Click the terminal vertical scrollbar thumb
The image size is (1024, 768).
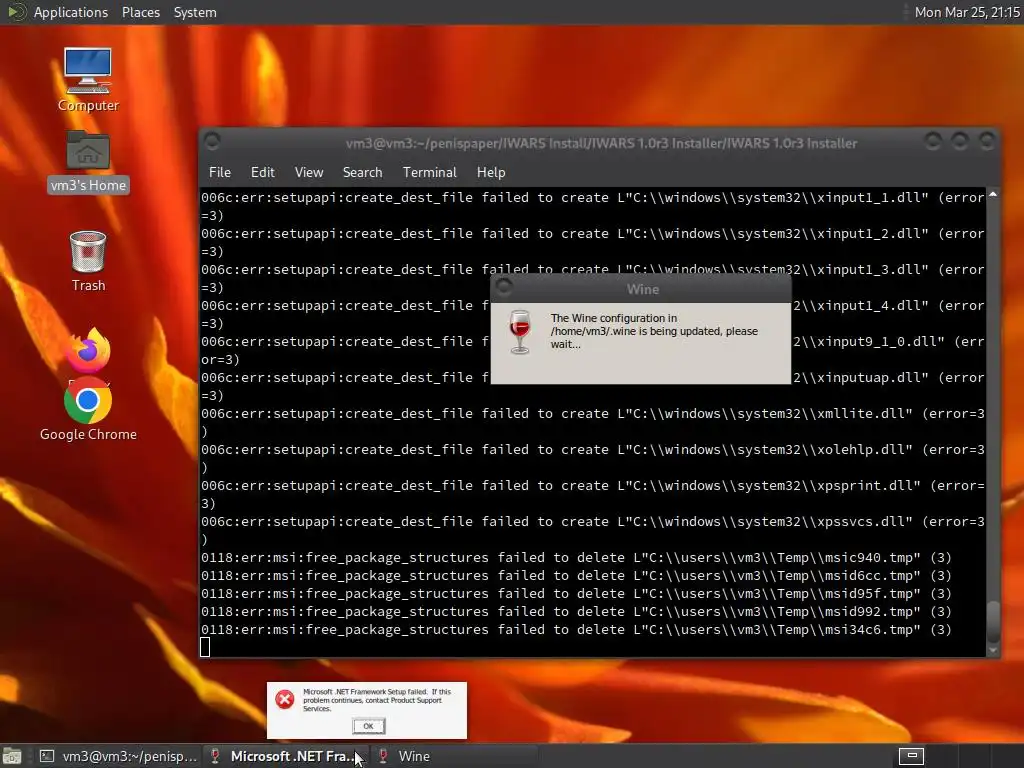tap(993, 622)
